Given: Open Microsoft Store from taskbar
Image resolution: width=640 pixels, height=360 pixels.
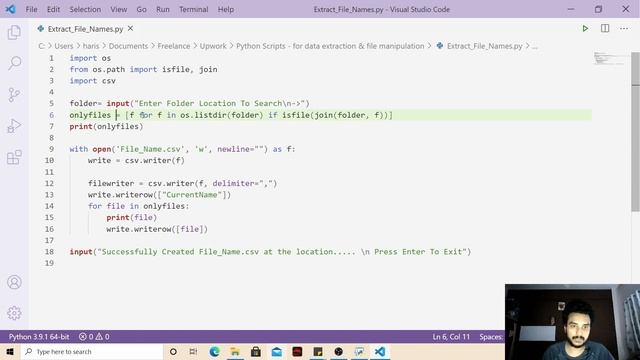Looking at the screenshot, I should 256,351.
